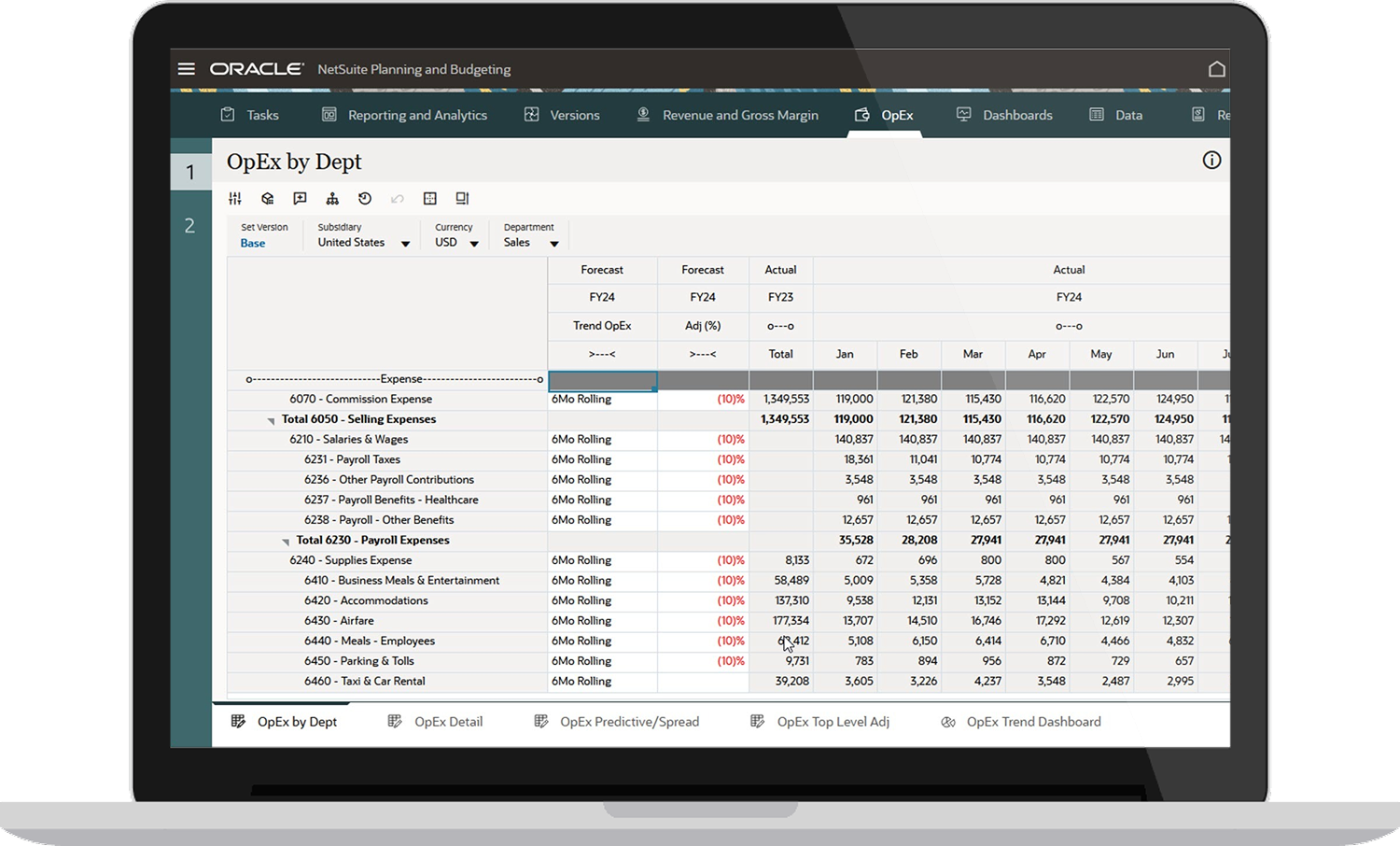The height and width of the screenshot is (846, 1400).
Task: Open the hierarchy tree icon in toolbar
Action: pyautogui.click(x=332, y=199)
